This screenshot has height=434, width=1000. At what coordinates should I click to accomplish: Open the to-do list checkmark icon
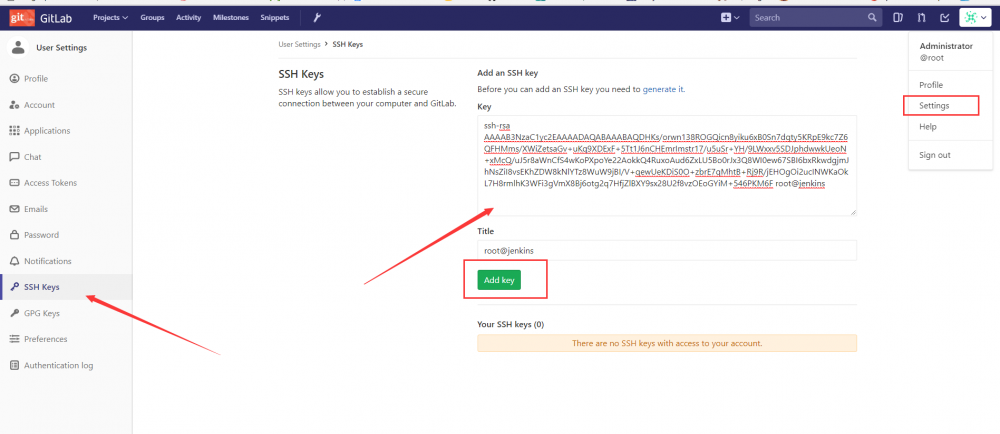(x=944, y=17)
